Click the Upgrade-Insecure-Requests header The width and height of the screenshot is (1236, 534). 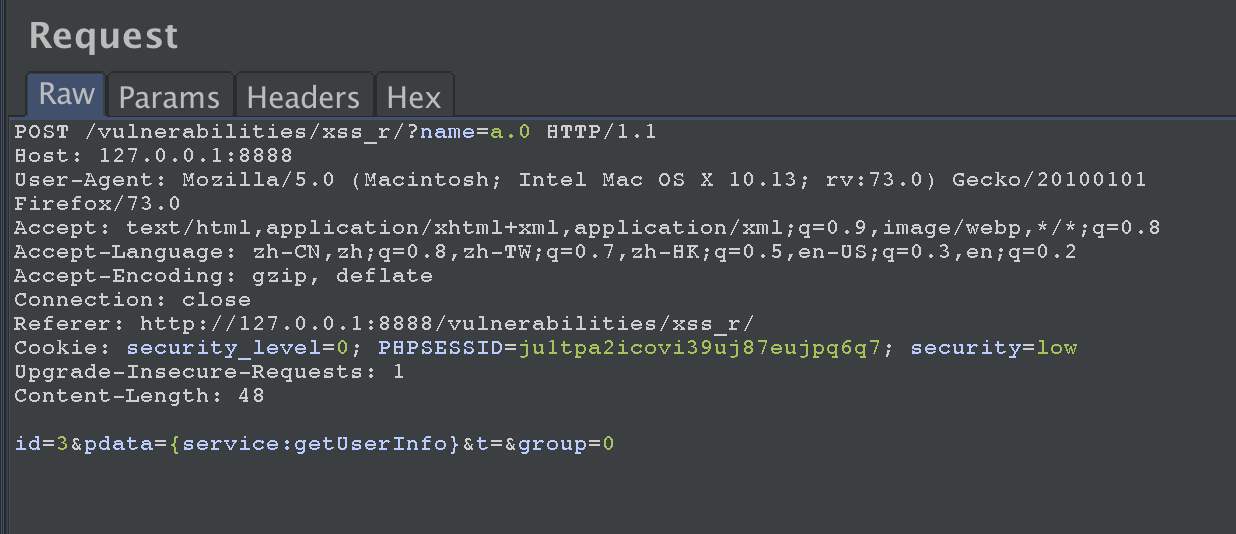click(x=209, y=372)
